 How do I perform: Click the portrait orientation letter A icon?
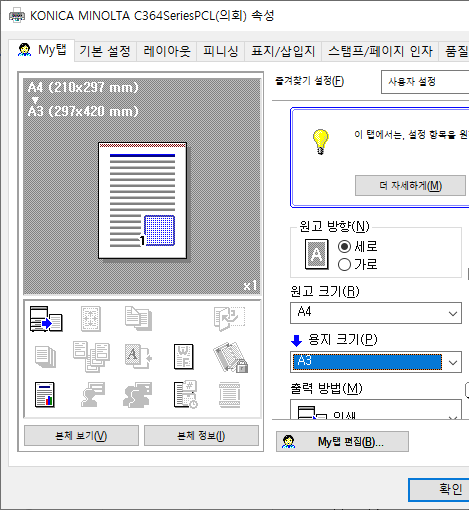tap(316, 254)
